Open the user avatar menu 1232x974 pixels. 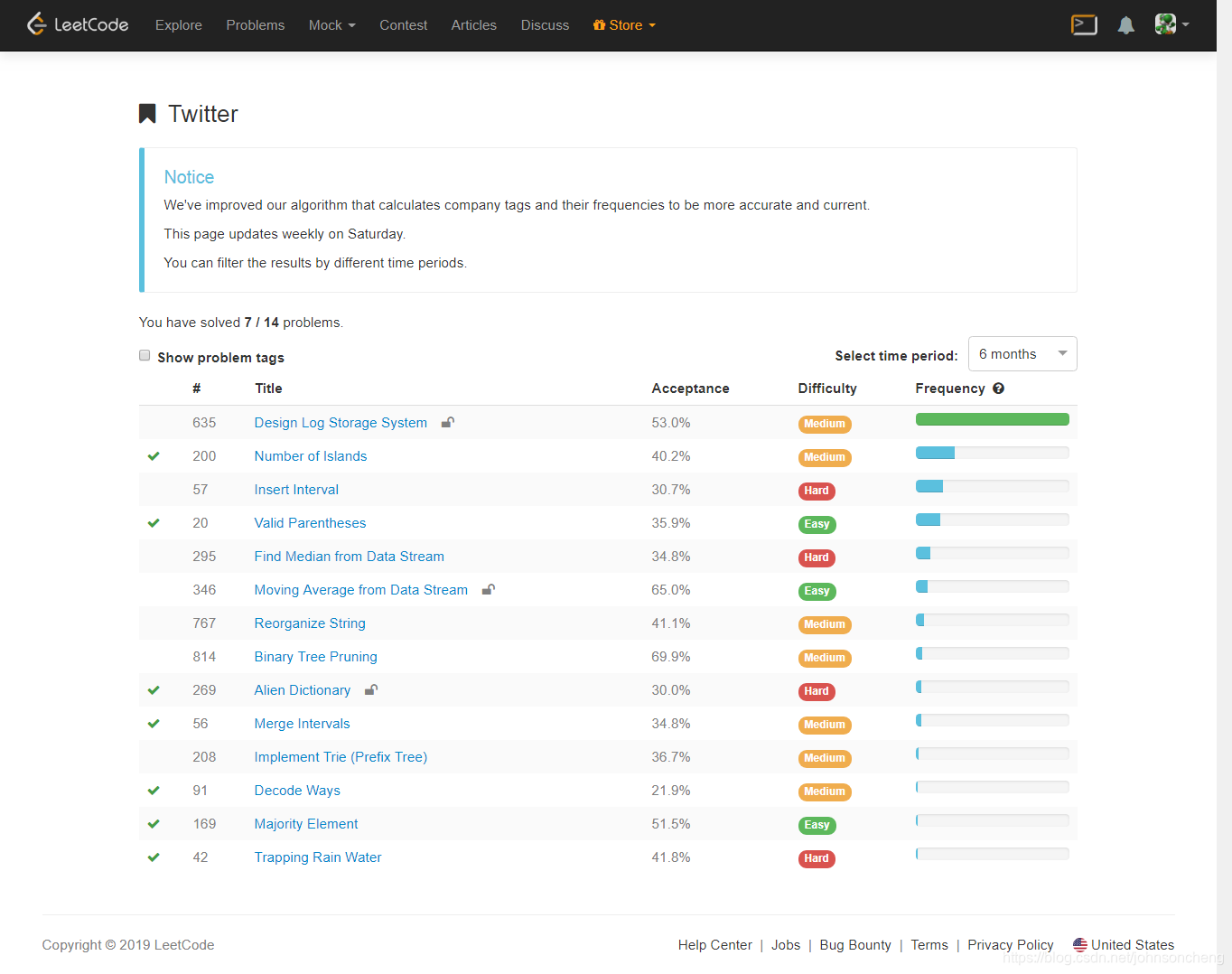click(x=1171, y=24)
